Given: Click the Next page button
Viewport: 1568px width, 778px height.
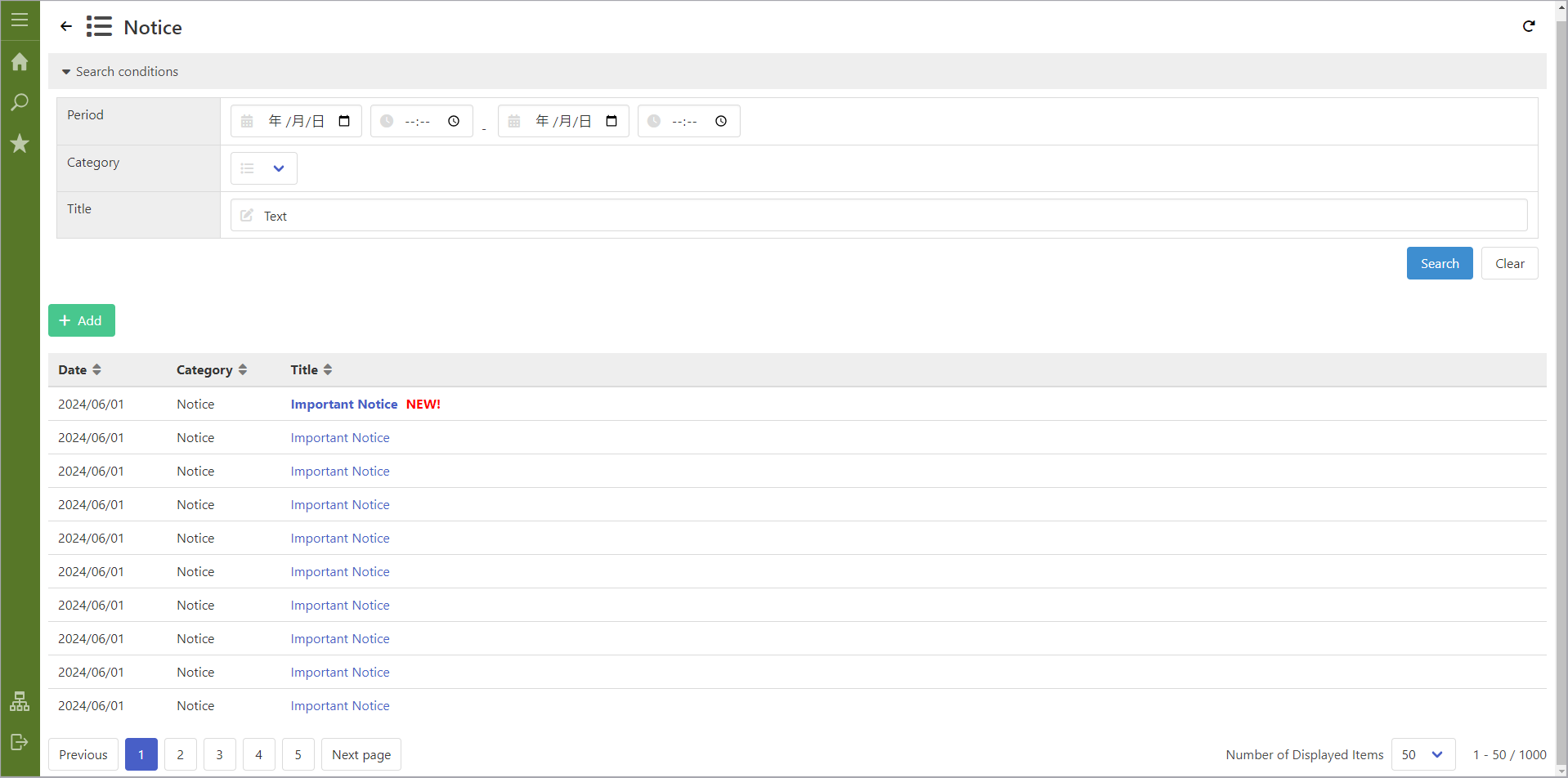Looking at the screenshot, I should pyautogui.click(x=361, y=754).
